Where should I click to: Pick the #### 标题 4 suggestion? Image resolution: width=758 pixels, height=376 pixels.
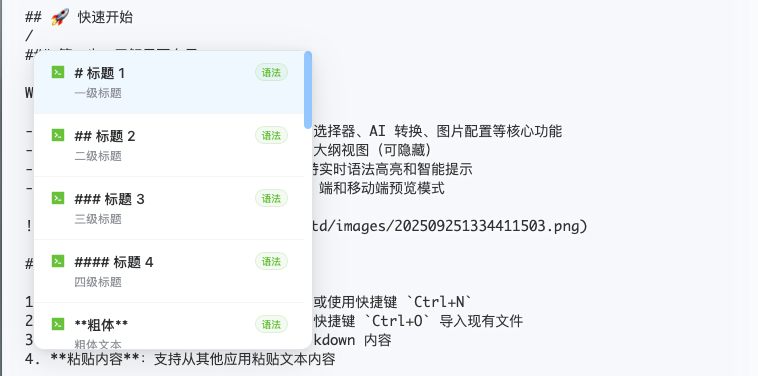point(169,271)
